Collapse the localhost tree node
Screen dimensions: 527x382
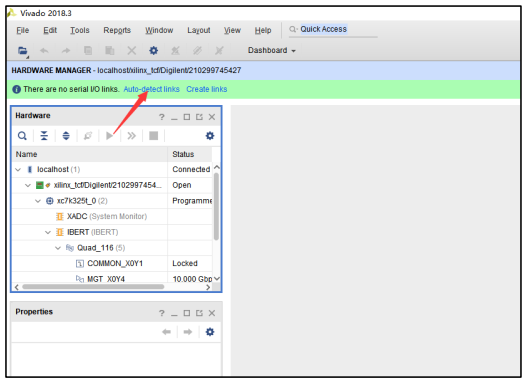(x=18, y=170)
